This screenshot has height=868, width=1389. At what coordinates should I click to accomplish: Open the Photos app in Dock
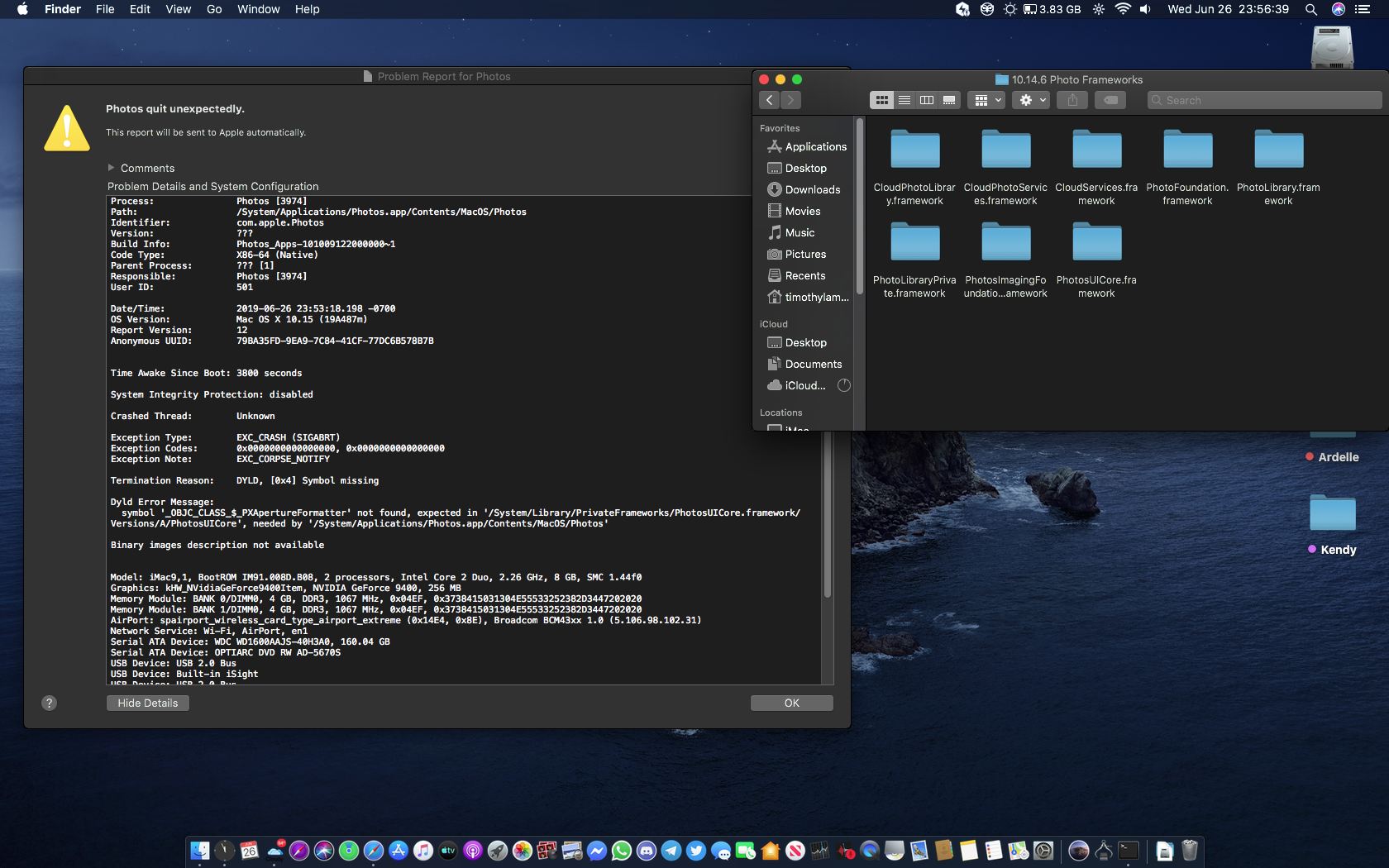[522, 851]
